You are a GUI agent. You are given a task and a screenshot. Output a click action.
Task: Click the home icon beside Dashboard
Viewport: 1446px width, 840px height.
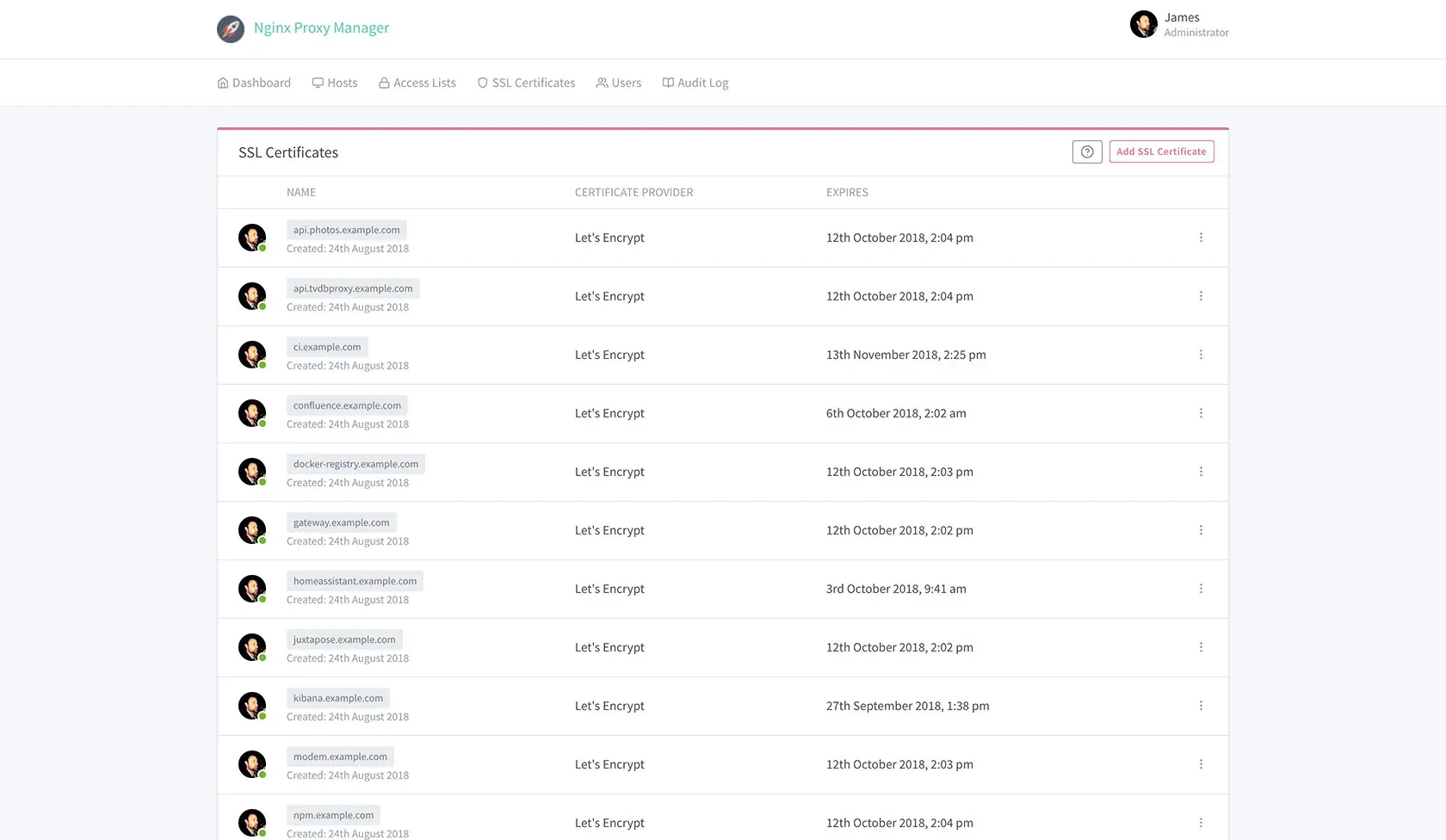222,82
